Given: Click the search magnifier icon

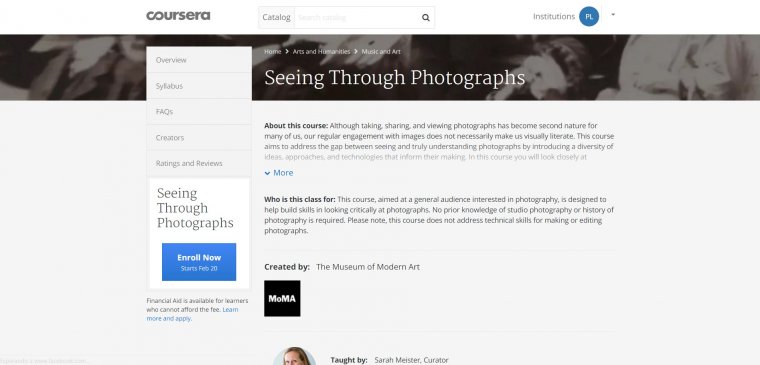Looking at the screenshot, I should click(426, 18).
